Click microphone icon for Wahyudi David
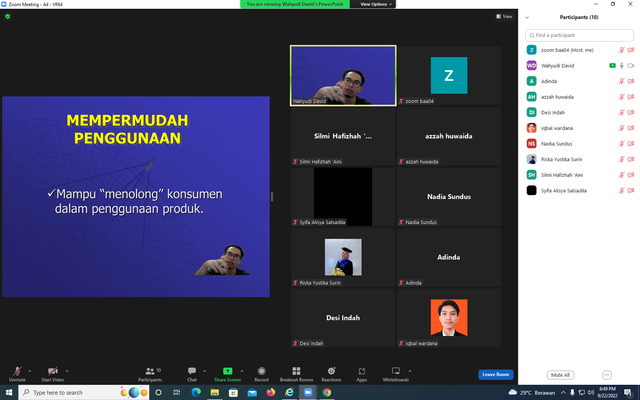The image size is (640, 400). (x=622, y=65)
